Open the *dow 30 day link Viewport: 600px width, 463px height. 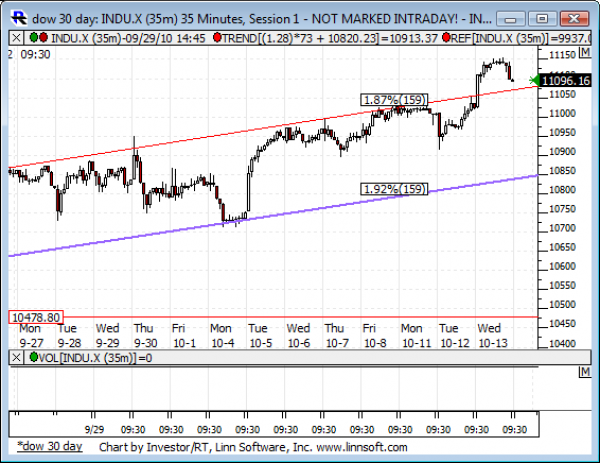(50, 446)
